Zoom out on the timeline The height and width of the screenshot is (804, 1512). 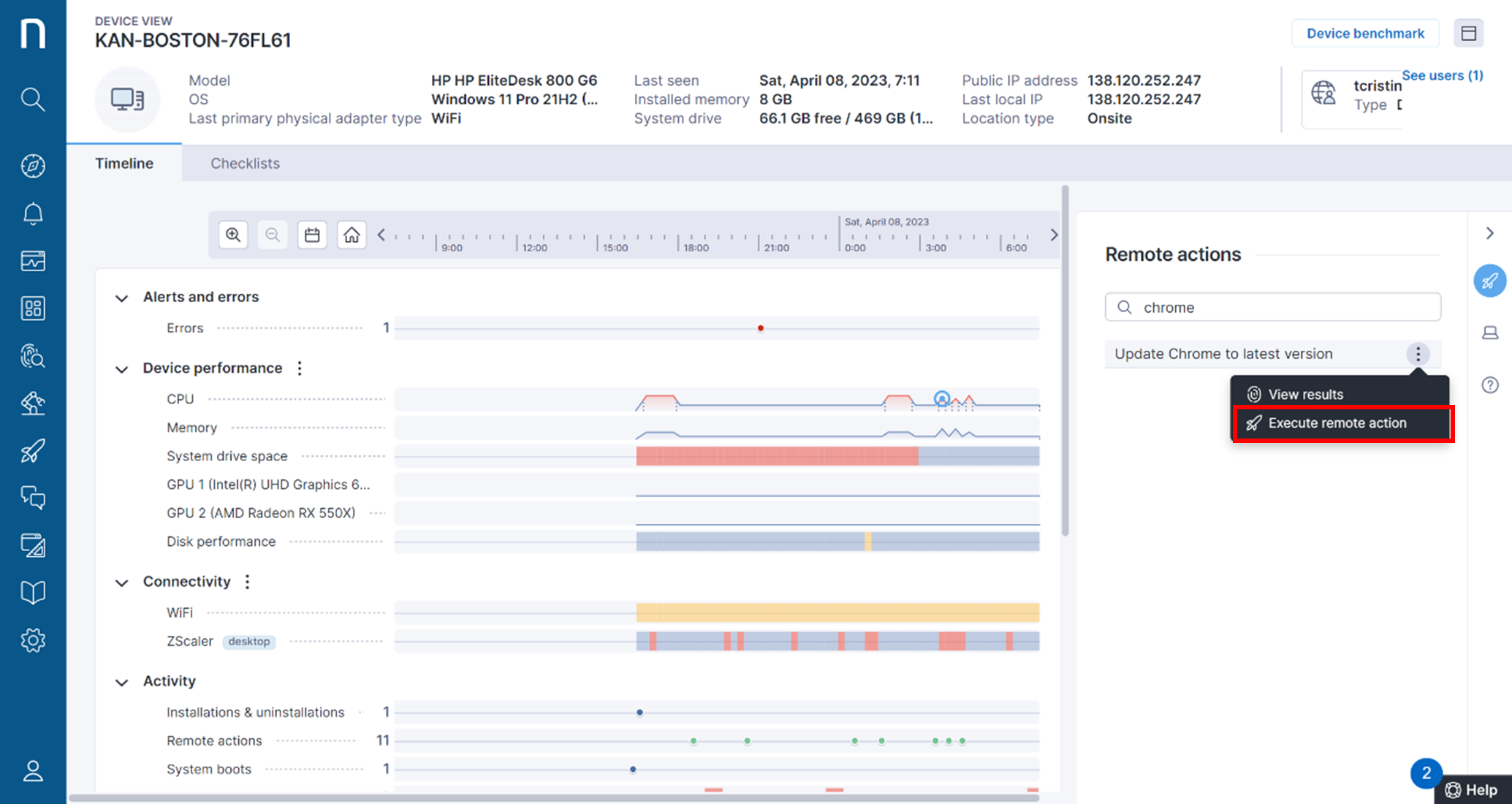click(273, 235)
